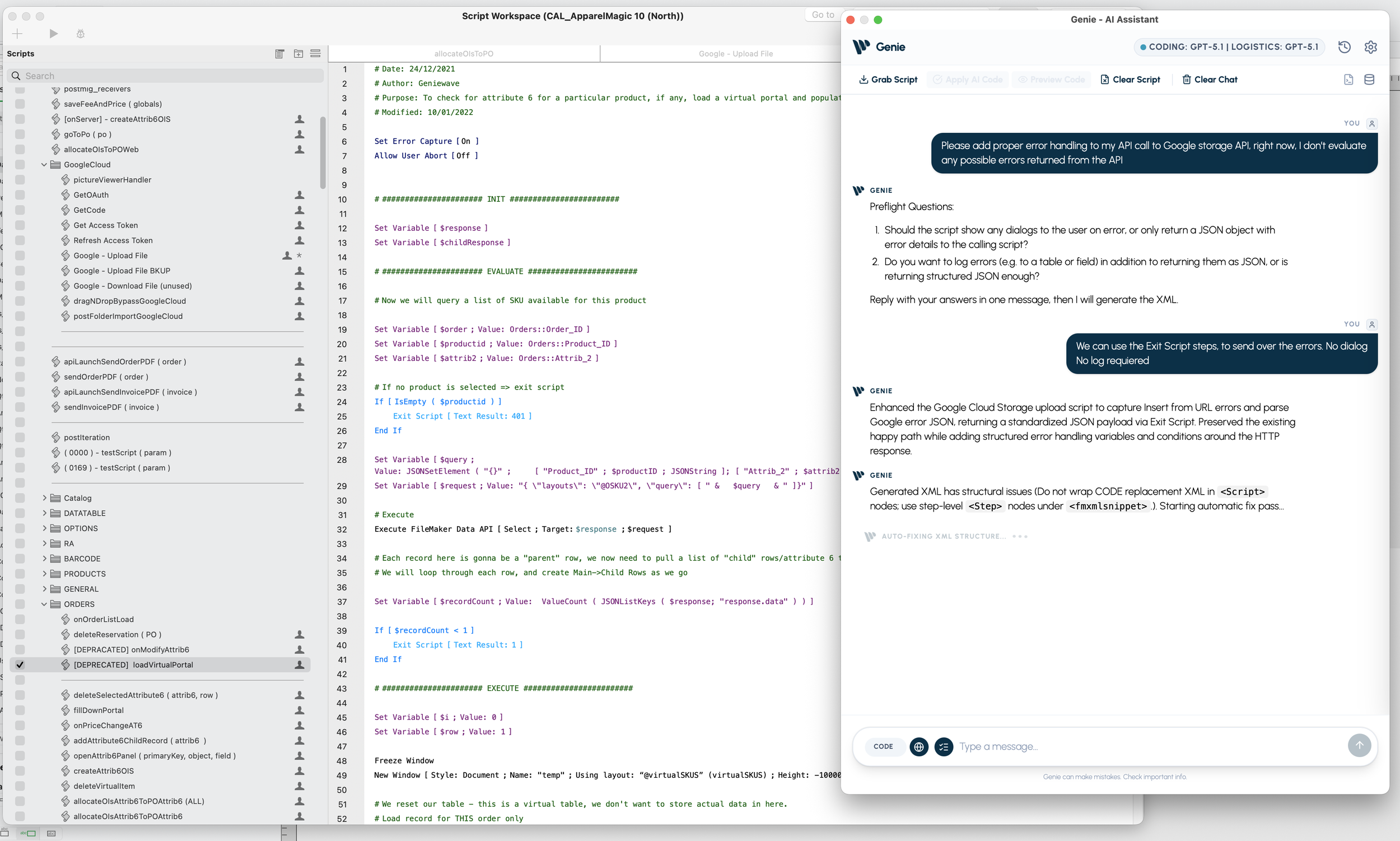The image size is (1400, 841).
Task: Collapse the GoogleCloud folder
Action: tap(44, 165)
